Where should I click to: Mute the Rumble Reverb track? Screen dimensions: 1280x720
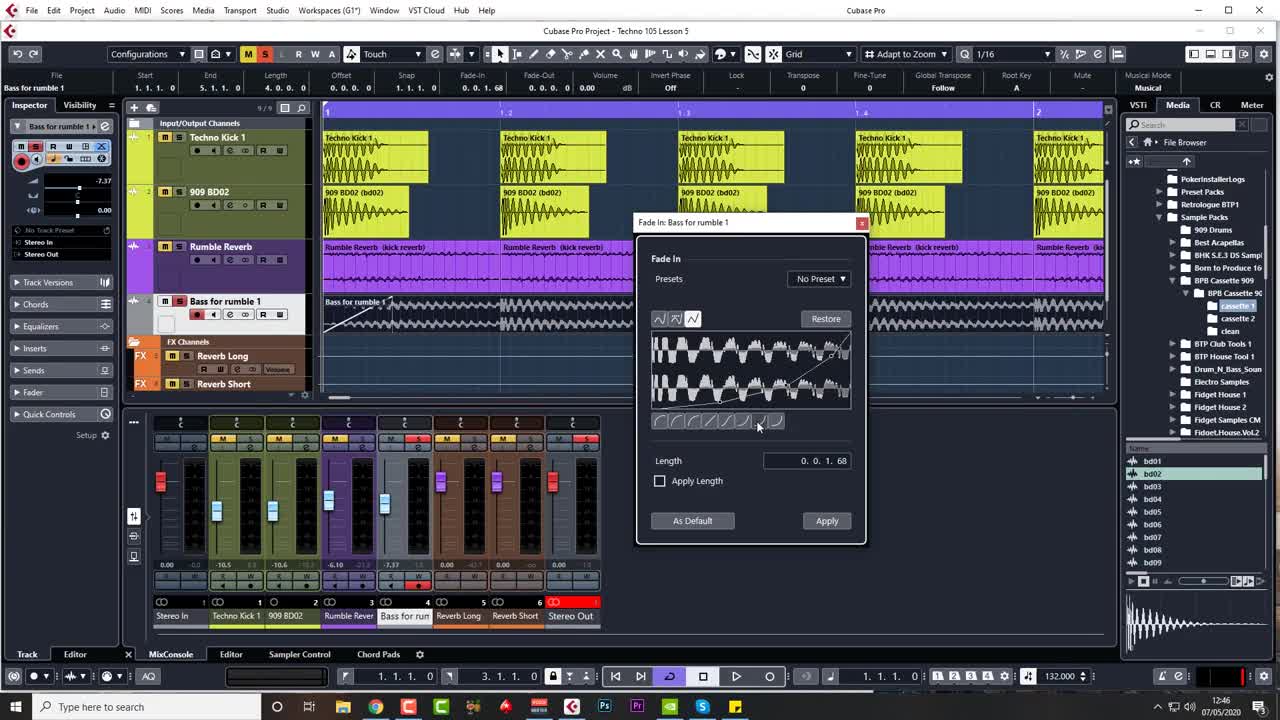(165, 247)
